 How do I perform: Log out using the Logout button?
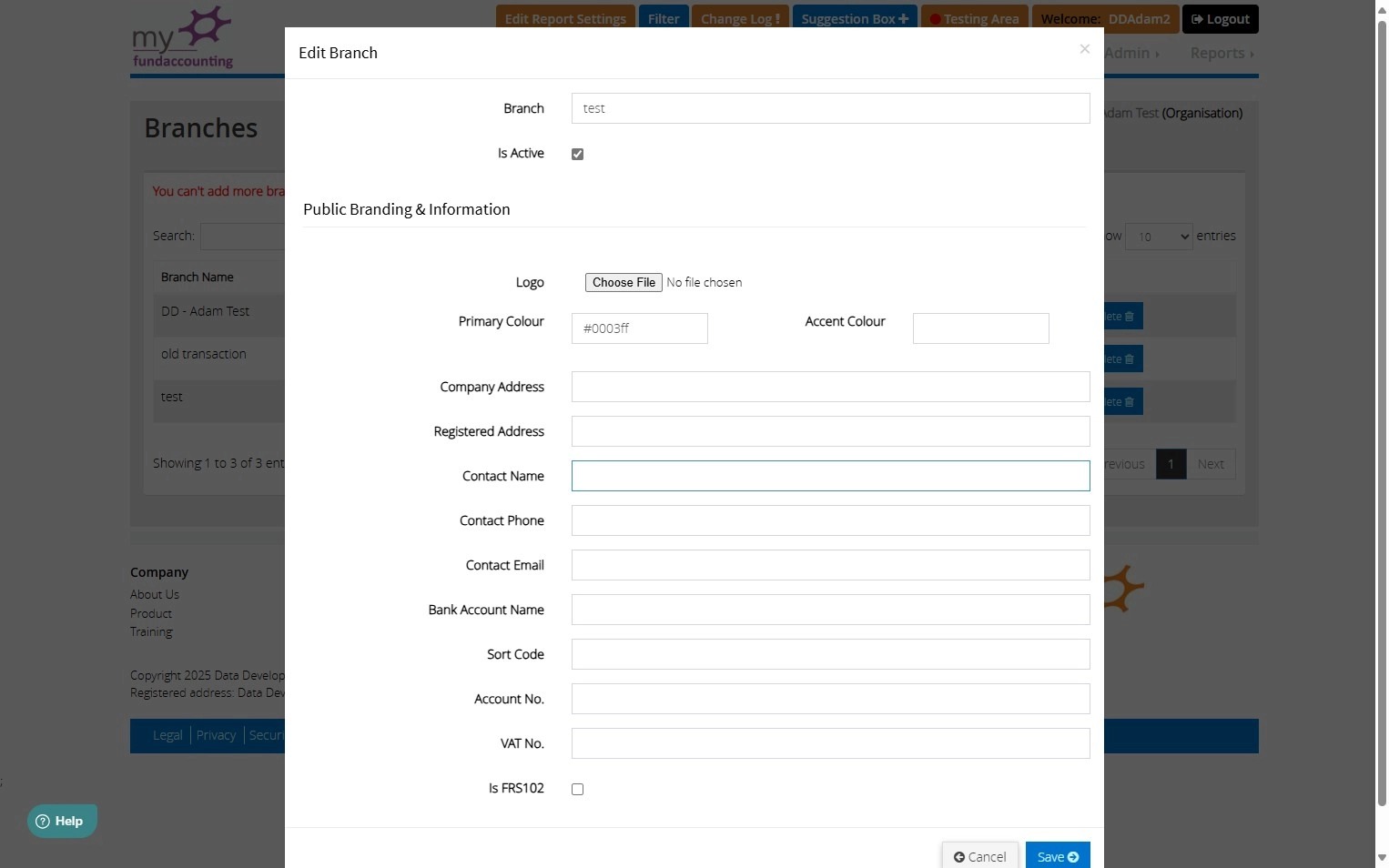[x=1221, y=18]
